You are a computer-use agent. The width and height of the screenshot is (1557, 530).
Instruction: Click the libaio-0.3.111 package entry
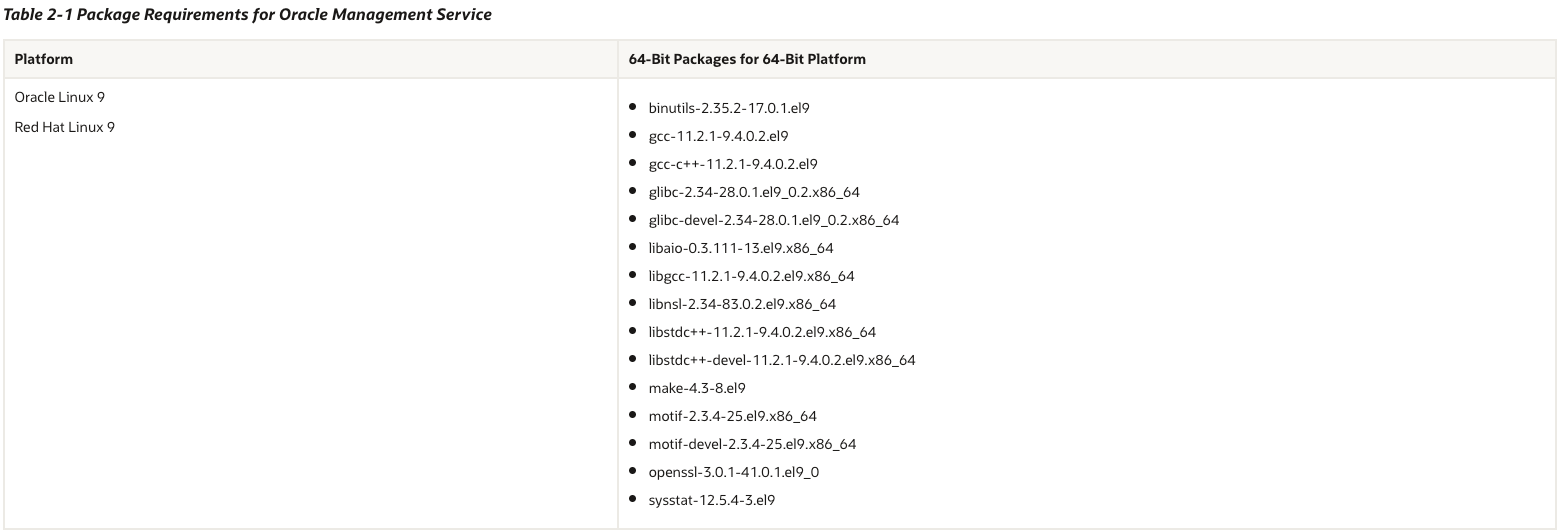coord(741,248)
